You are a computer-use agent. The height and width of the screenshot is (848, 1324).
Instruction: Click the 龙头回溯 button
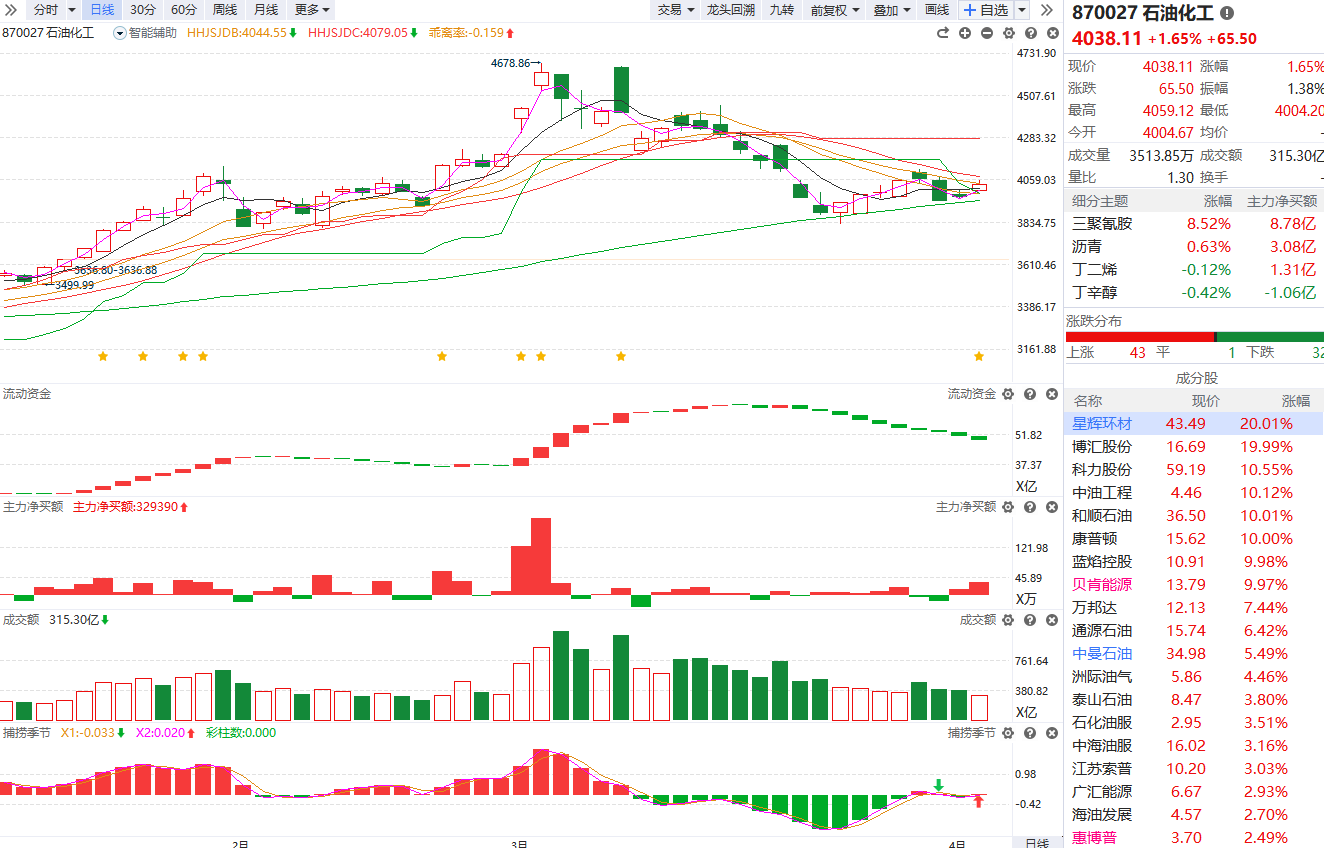pyautogui.click(x=730, y=10)
